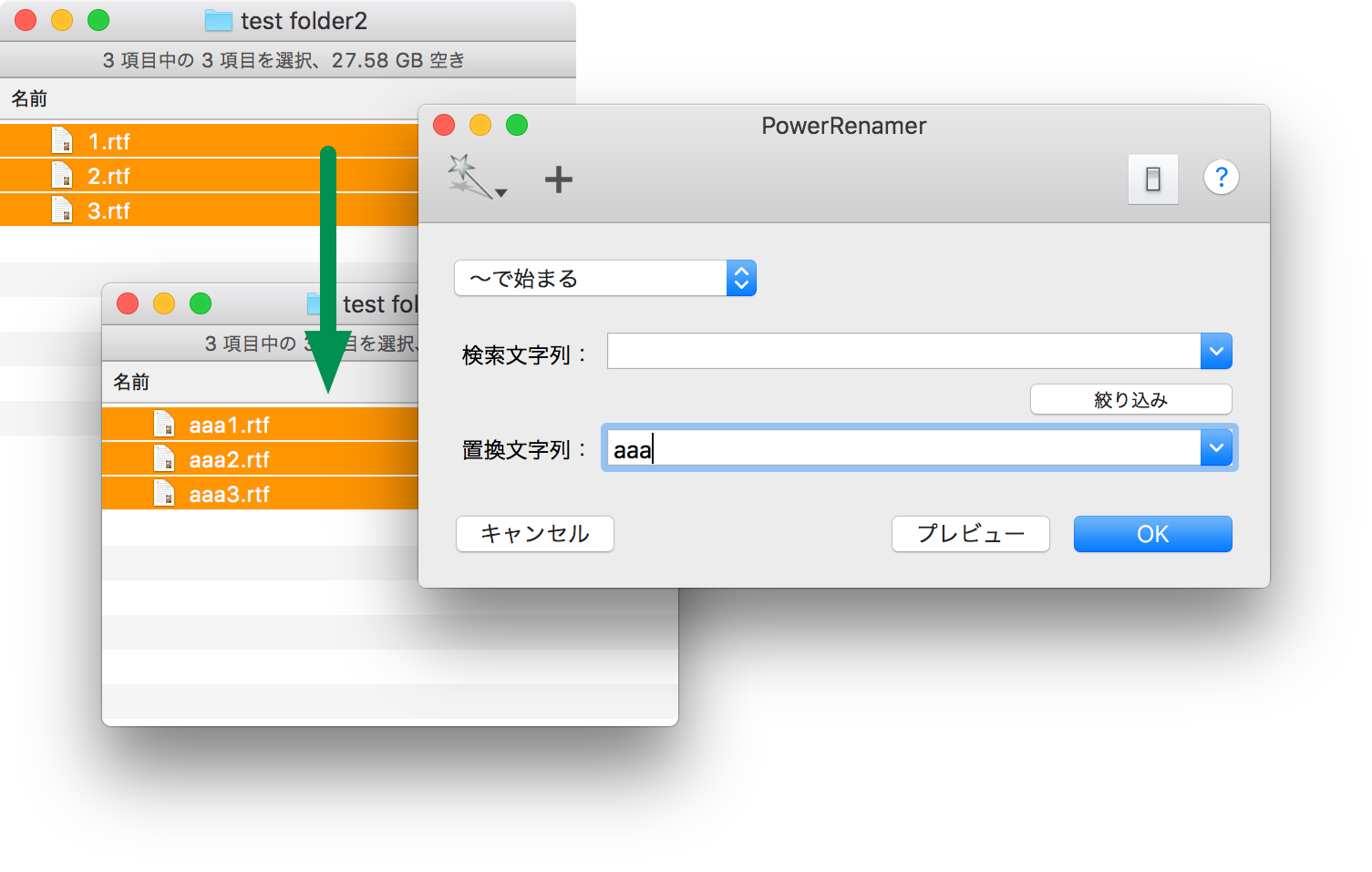Confirm renaming with the OK button
The image size is (1372, 872).
pos(1152,534)
